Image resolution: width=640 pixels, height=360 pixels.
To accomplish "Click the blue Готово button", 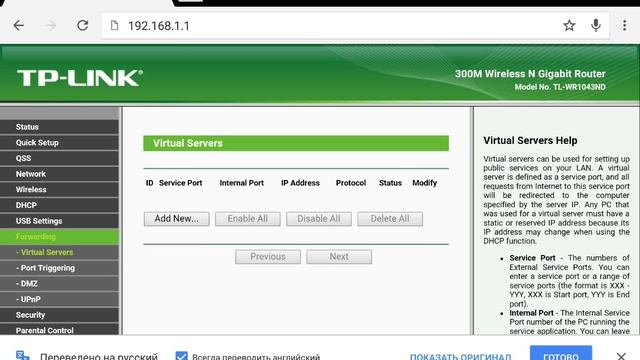I will point(561,353).
